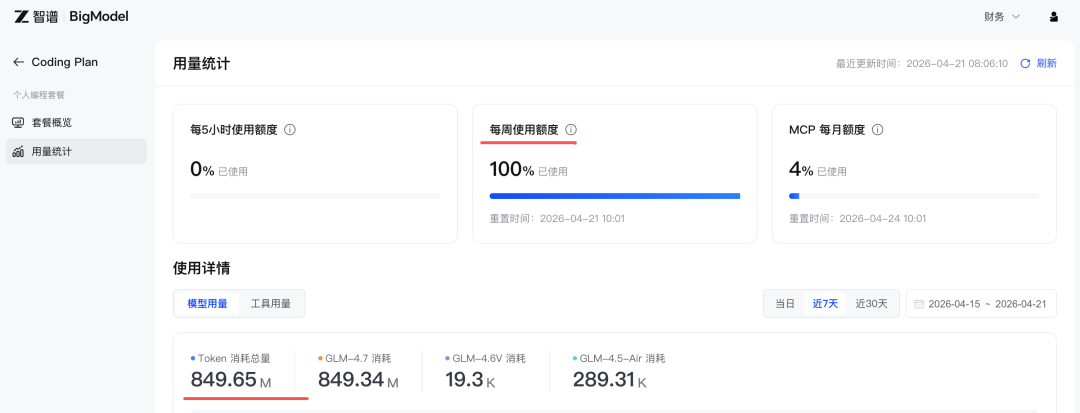
Task: Click the back arrow beside Coding Plan
Action: pos(19,62)
